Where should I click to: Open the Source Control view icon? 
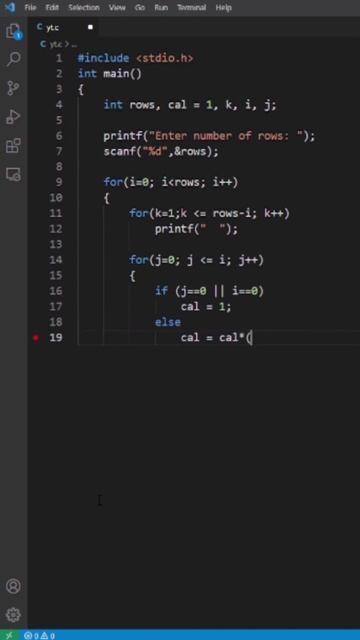point(13,88)
